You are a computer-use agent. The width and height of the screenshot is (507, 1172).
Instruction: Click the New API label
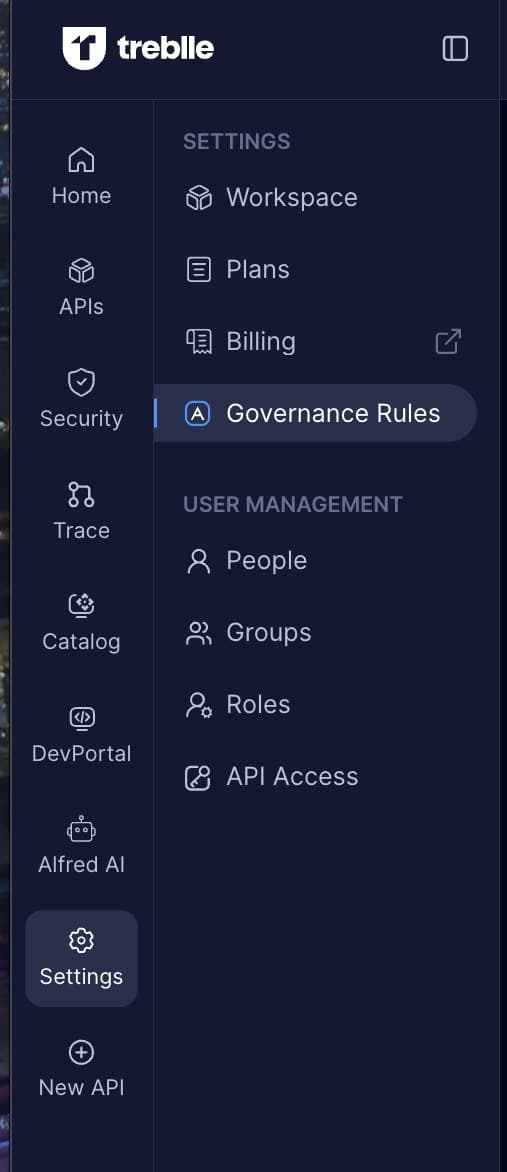(81, 1088)
